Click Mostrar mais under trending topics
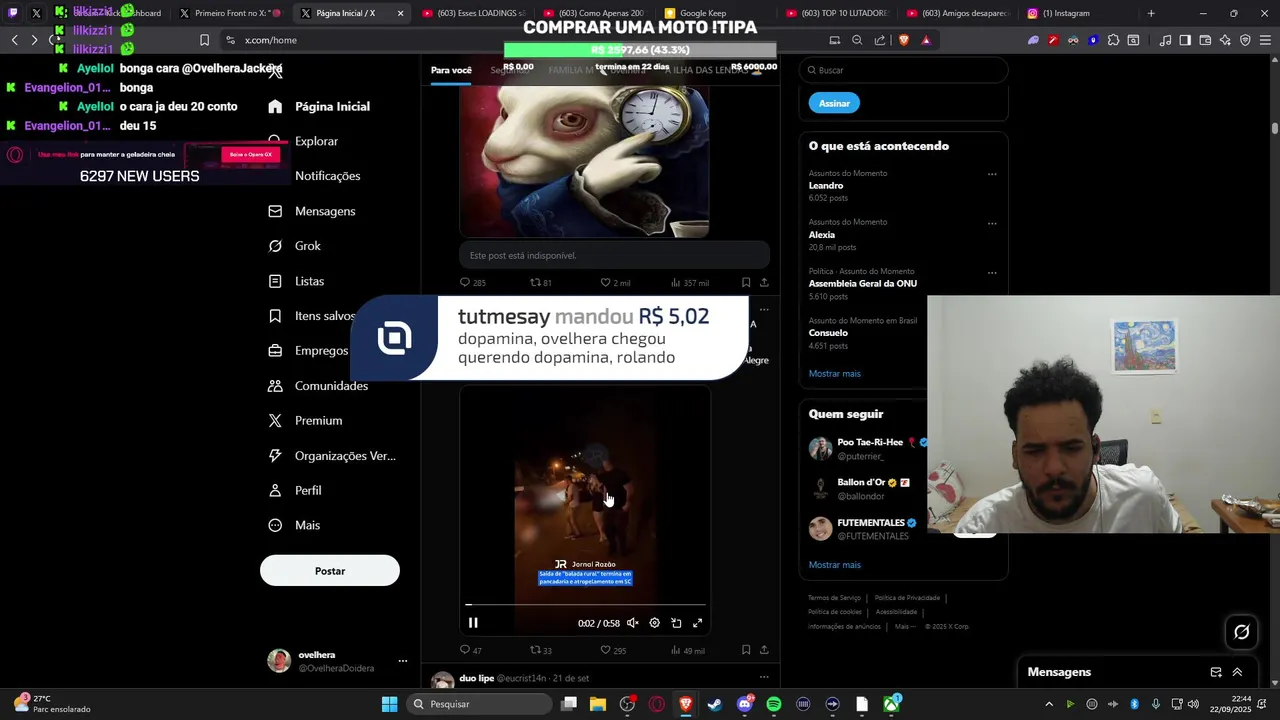The image size is (1280, 720). [x=835, y=374]
